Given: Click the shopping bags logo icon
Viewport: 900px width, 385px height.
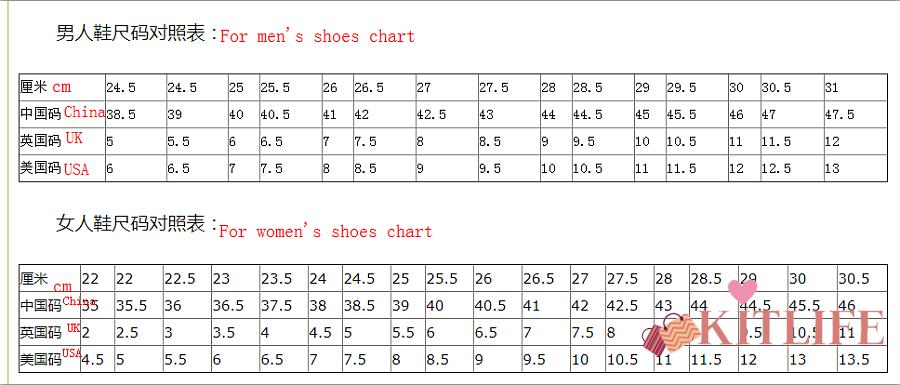Looking at the screenshot, I should pyautogui.click(x=670, y=333).
